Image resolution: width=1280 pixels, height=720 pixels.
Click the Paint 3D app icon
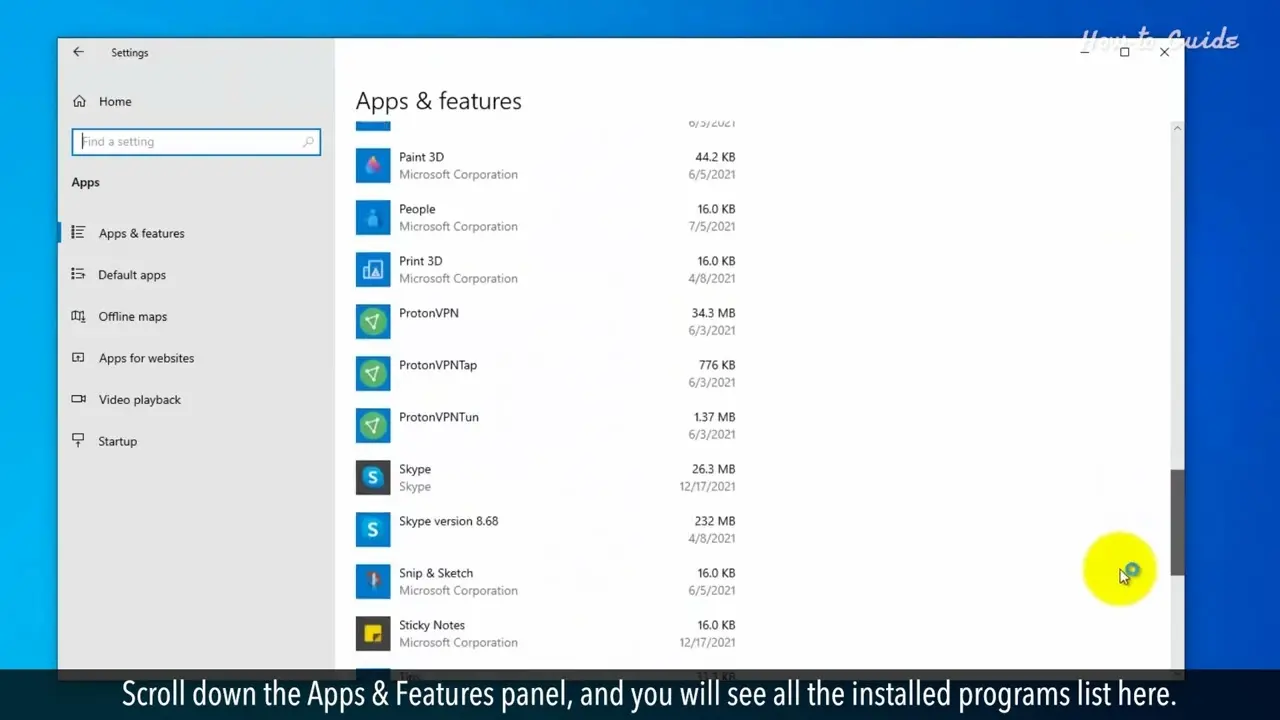click(x=373, y=165)
